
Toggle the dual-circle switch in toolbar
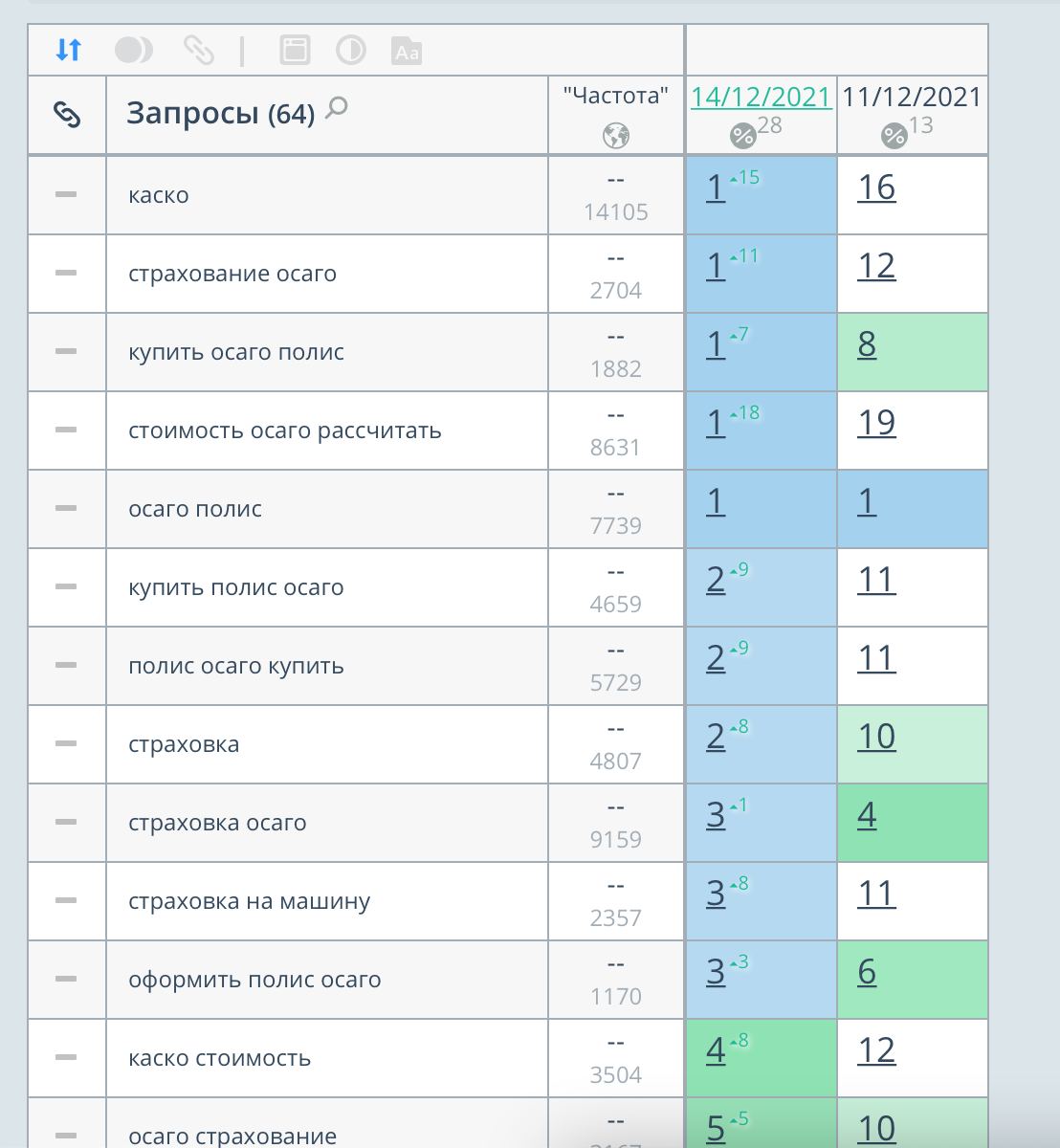tap(134, 50)
